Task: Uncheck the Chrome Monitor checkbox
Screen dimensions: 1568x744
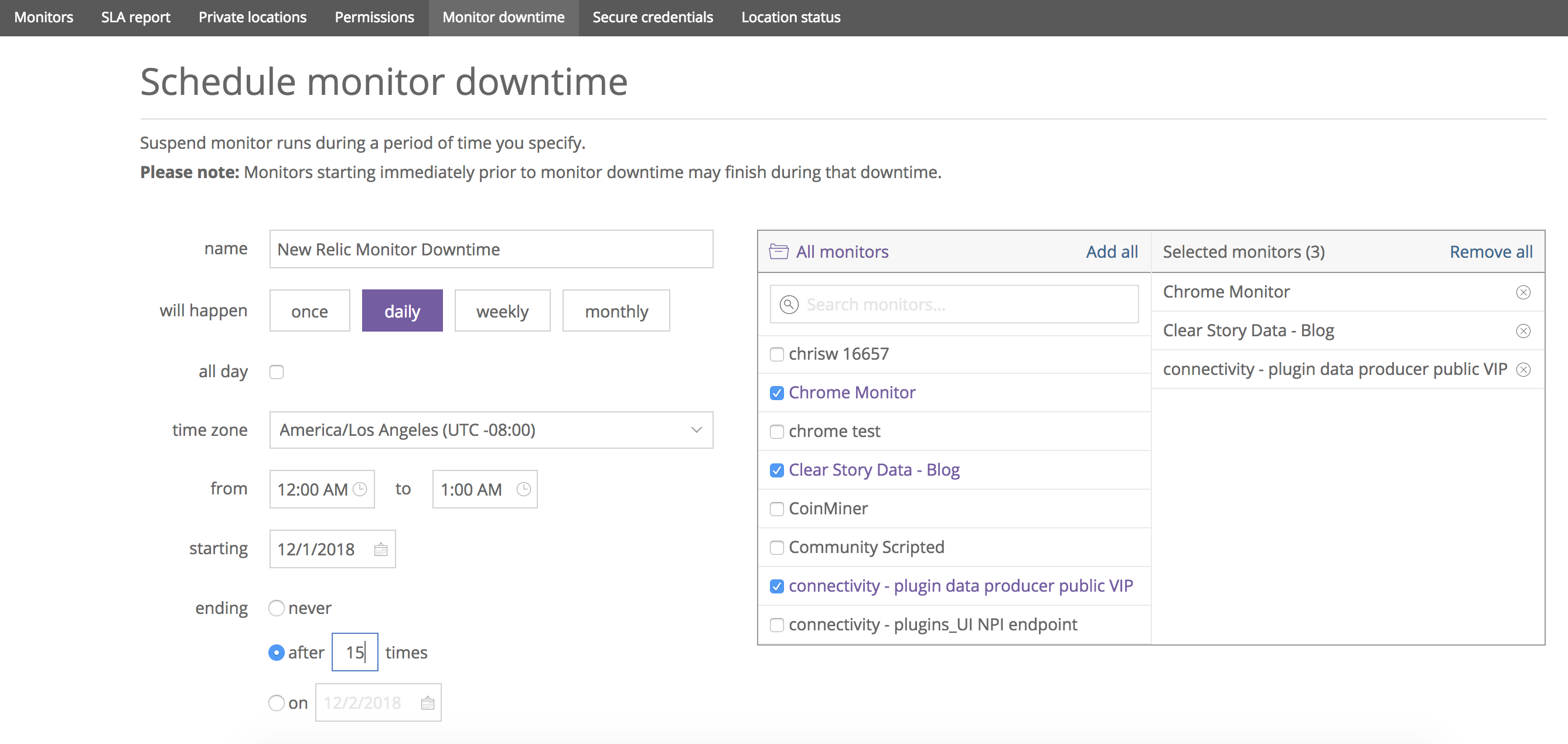Action: pos(777,393)
